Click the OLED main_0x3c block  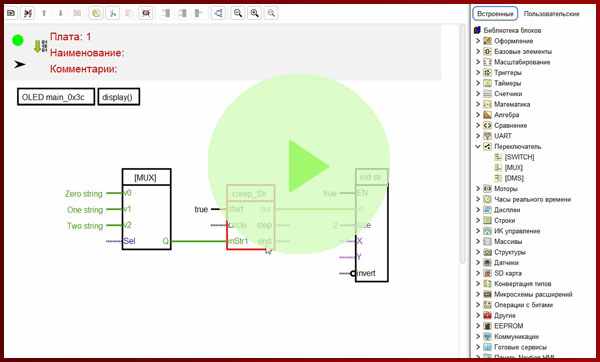(56, 97)
